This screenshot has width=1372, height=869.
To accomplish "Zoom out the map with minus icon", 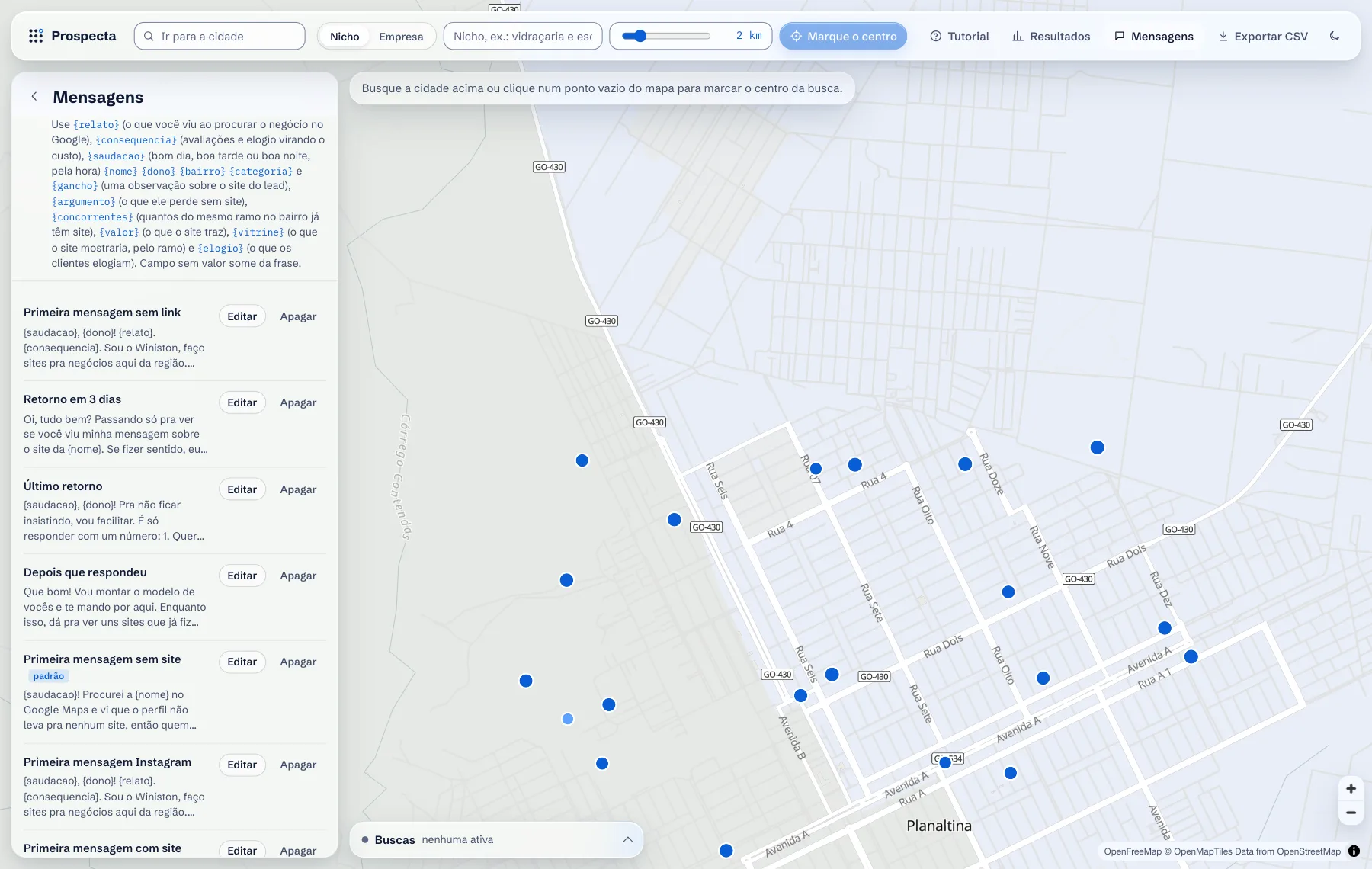I will pyautogui.click(x=1351, y=813).
